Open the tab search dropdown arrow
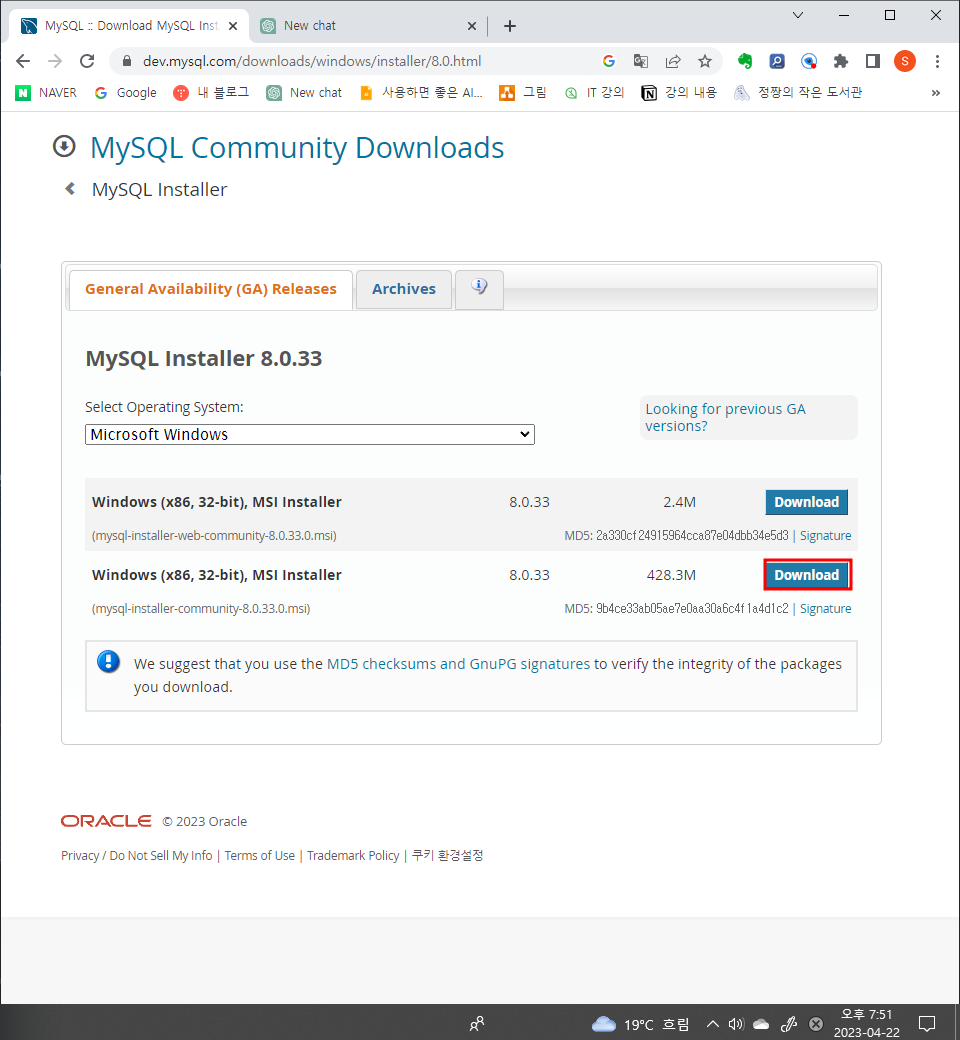The image size is (960, 1040). point(798,15)
